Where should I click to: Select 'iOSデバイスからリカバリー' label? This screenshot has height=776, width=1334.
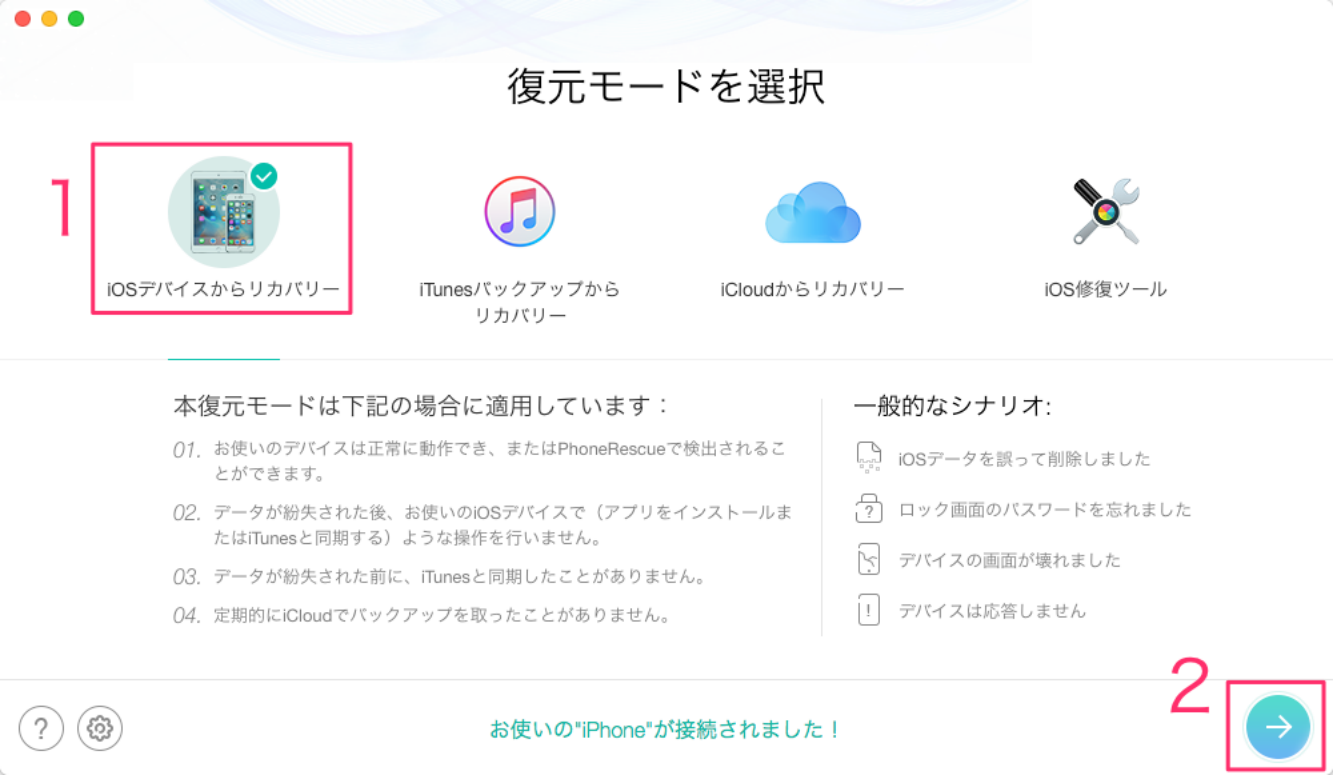(223, 290)
